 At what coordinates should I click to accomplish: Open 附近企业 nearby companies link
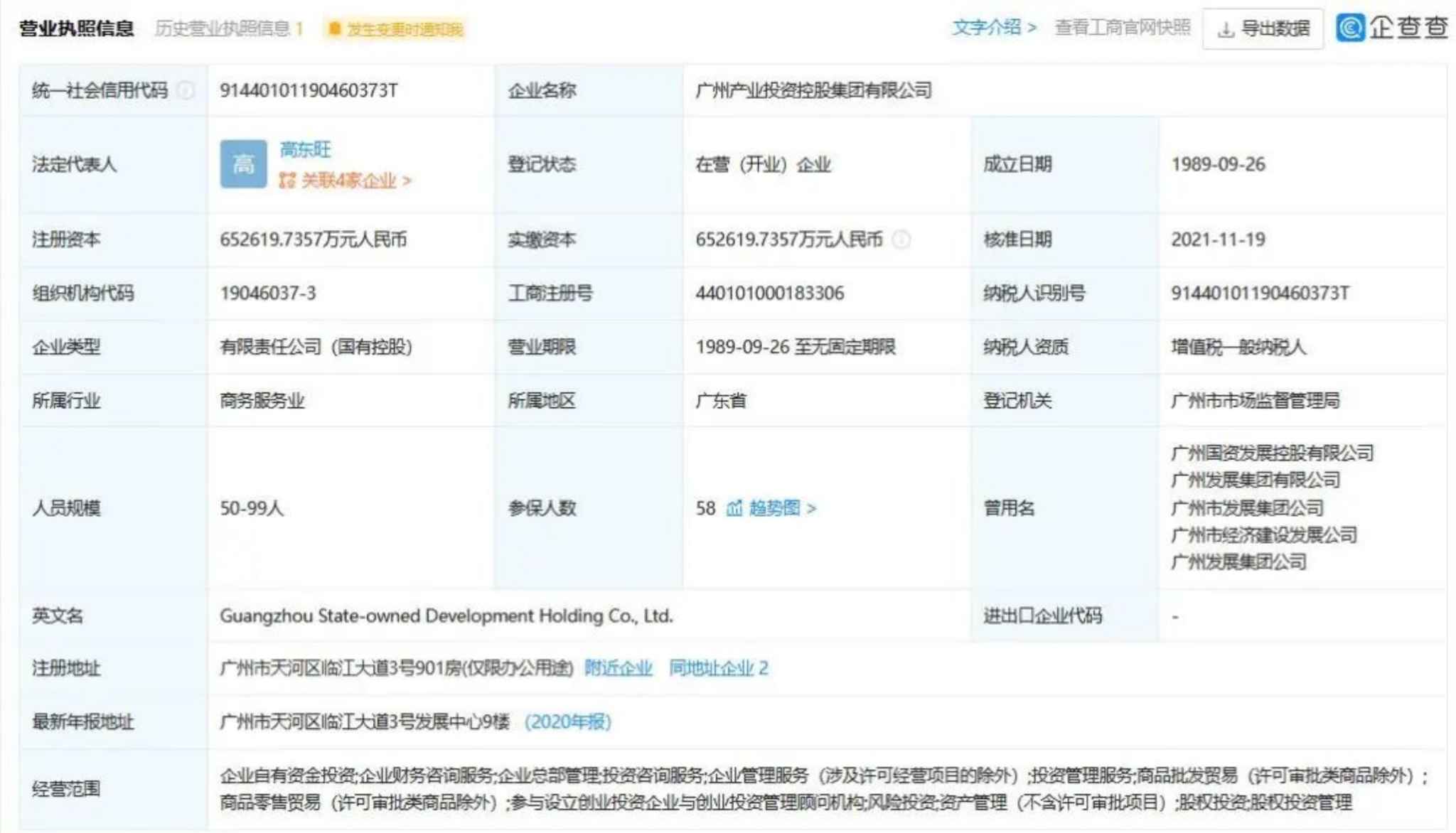(x=619, y=668)
